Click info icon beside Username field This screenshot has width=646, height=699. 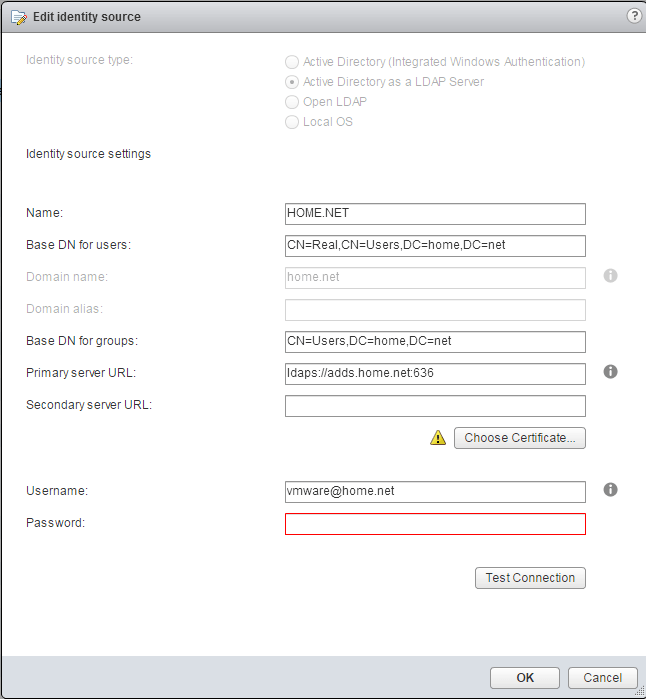pos(610,489)
